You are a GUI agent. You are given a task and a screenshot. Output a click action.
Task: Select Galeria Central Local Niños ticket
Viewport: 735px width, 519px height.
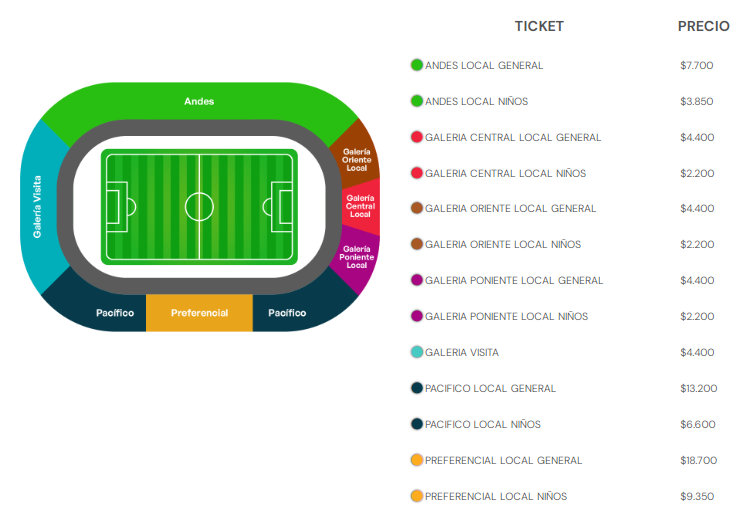(505, 173)
